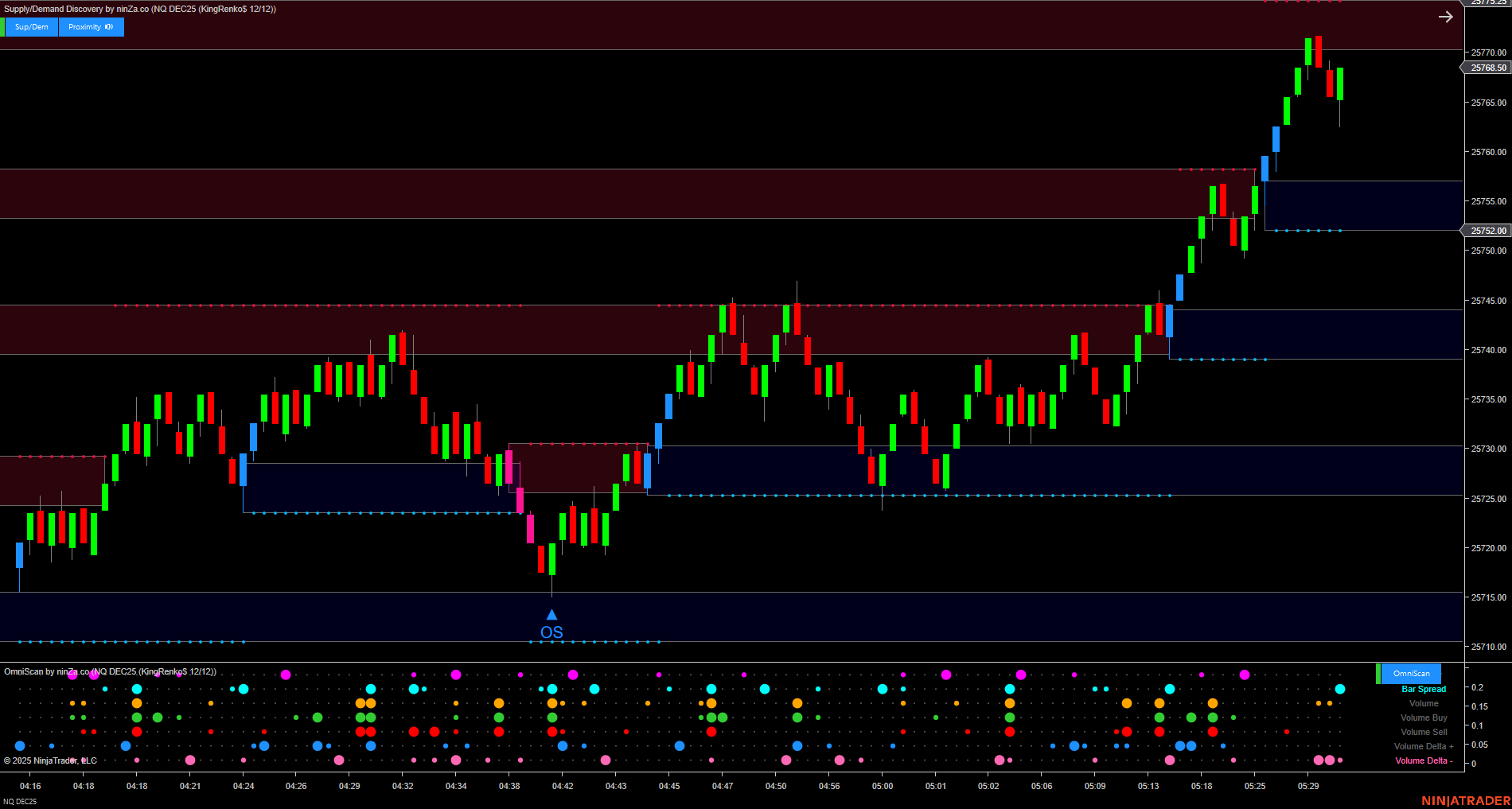
Task: Hide the Volume Delta - series in the legend
Action: pos(1424,762)
